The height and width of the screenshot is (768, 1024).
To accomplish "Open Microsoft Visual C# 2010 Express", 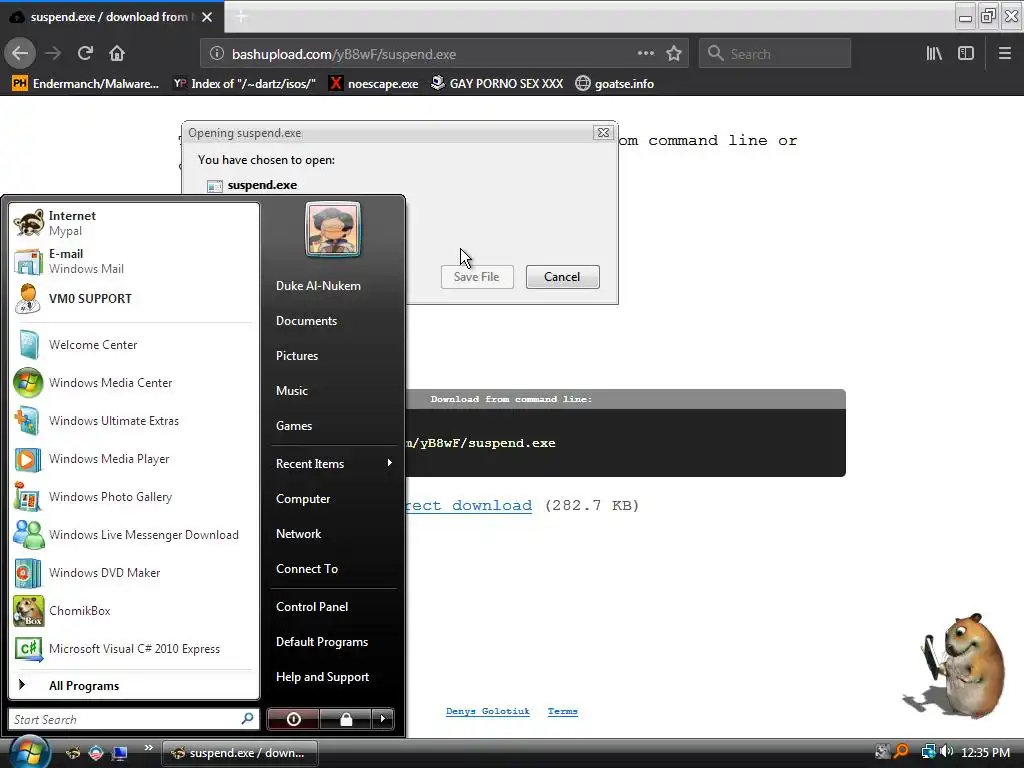I will [x=134, y=648].
